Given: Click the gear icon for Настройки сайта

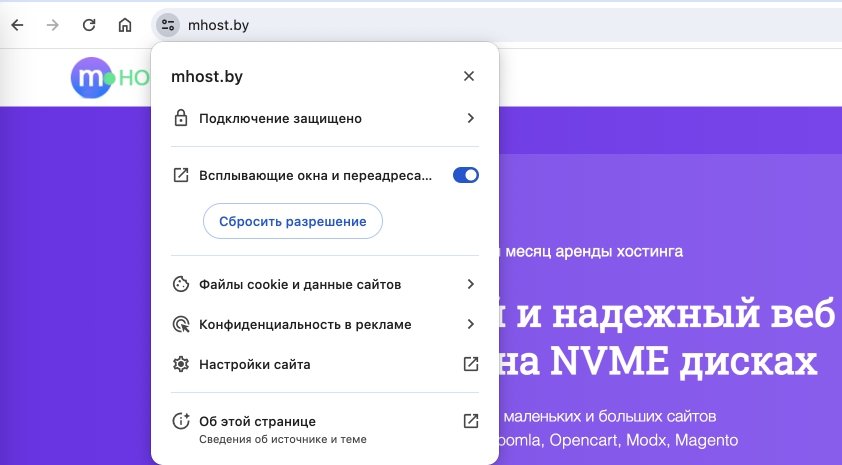Looking at the screenshot, I should [181, 364].
